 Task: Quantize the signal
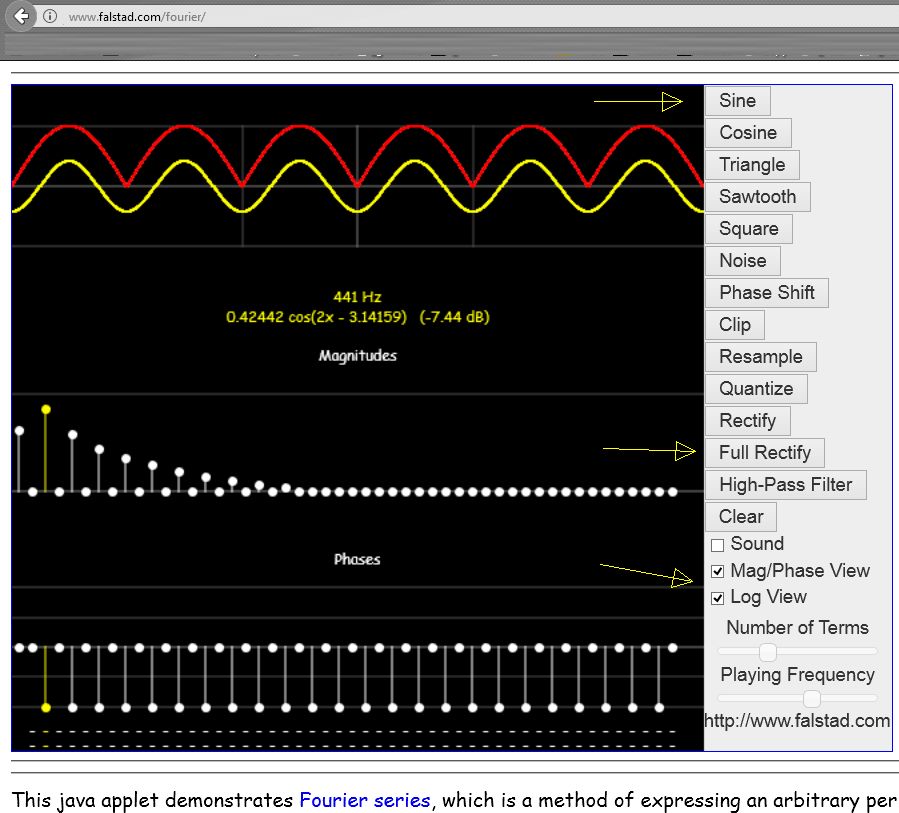coord(755,388)
